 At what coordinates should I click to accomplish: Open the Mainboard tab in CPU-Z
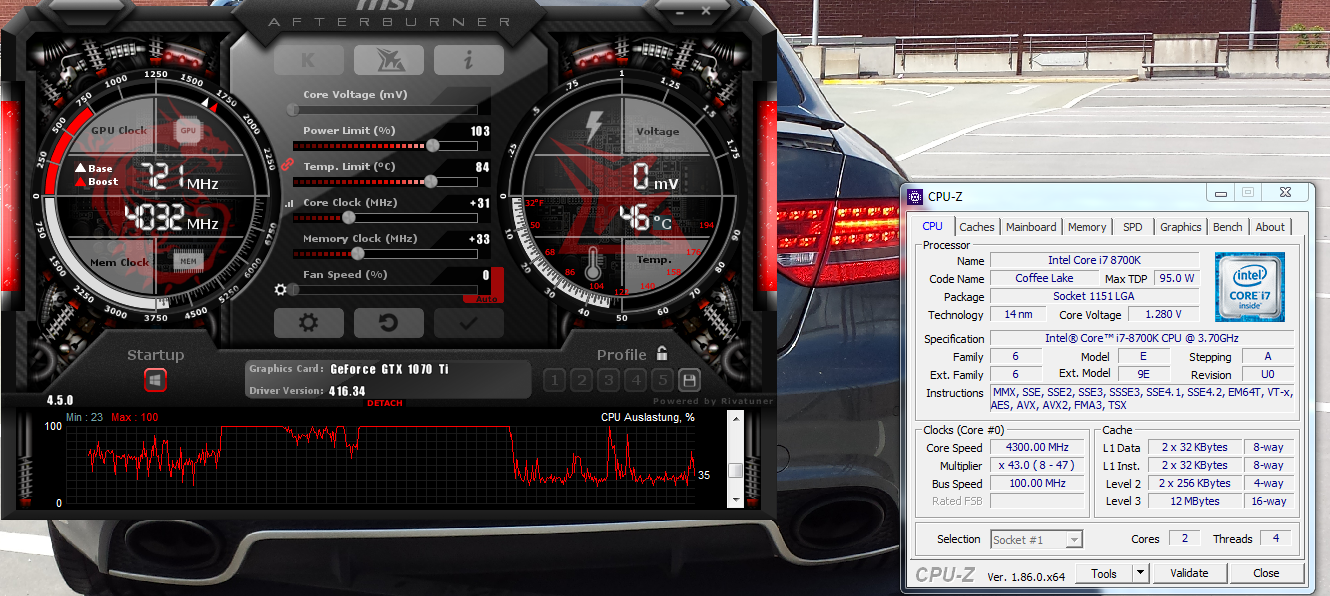(1031, 227)
